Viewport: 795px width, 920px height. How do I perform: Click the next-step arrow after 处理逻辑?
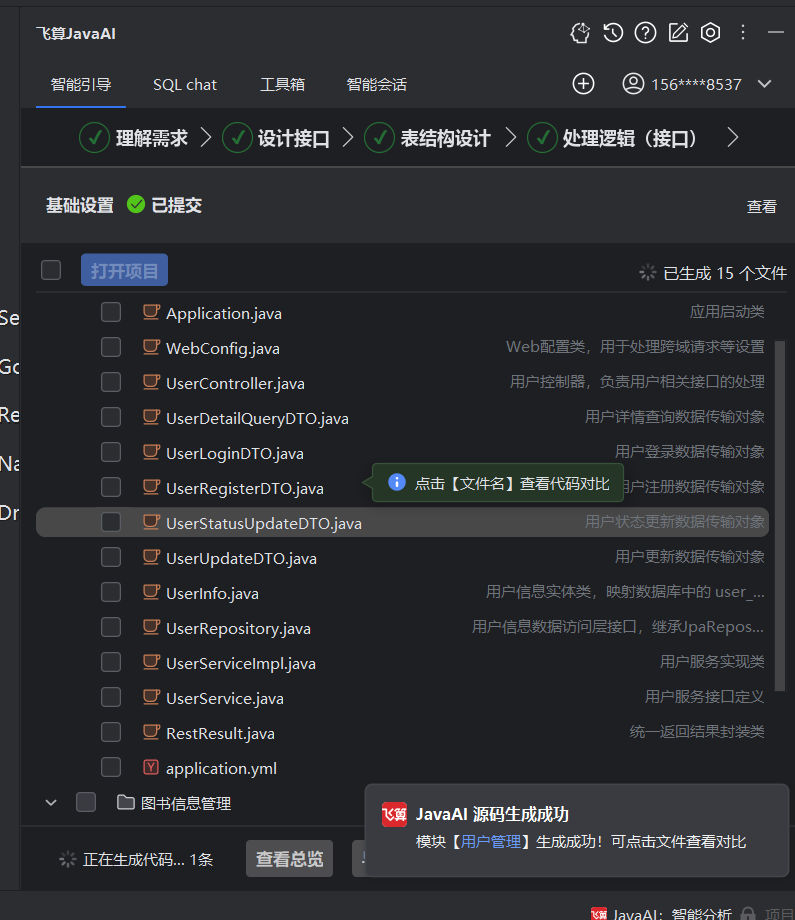732,138
